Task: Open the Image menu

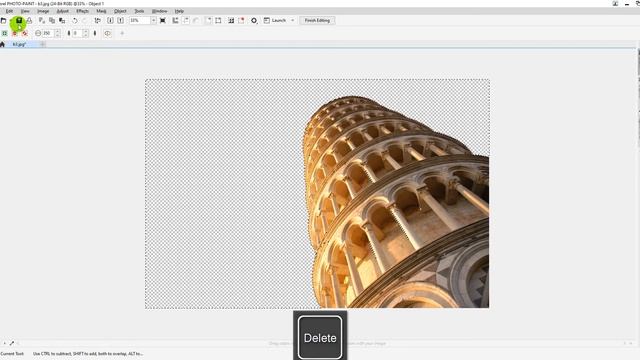Action: 43,11
